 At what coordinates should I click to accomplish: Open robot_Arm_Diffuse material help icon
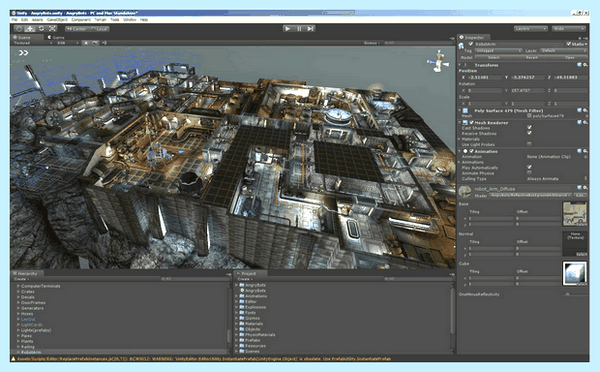579,188
